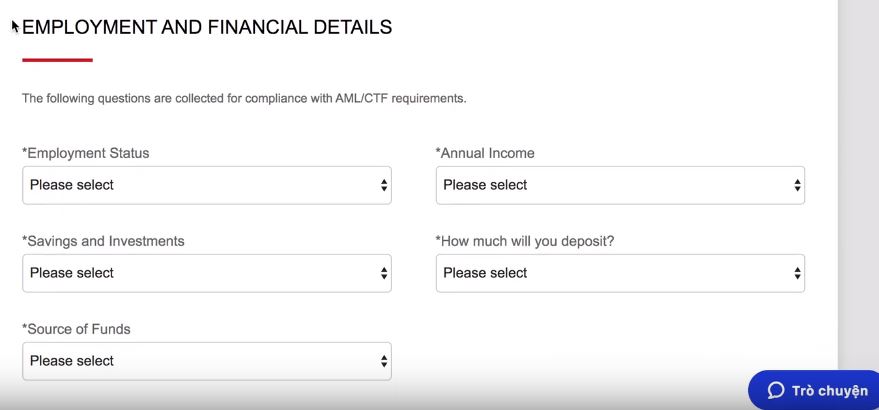The height and width of the screenshot is (410, 879).
Task: Open the How much will you deposit dropdown
Action: click(x=621, y=273)
